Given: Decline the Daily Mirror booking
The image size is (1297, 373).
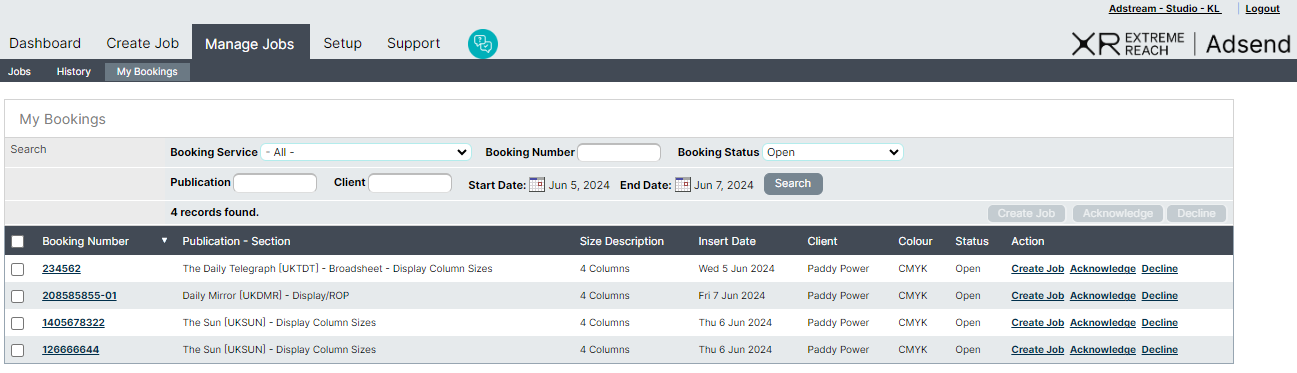Looking at the screenshot, I should coord(1159,296).
